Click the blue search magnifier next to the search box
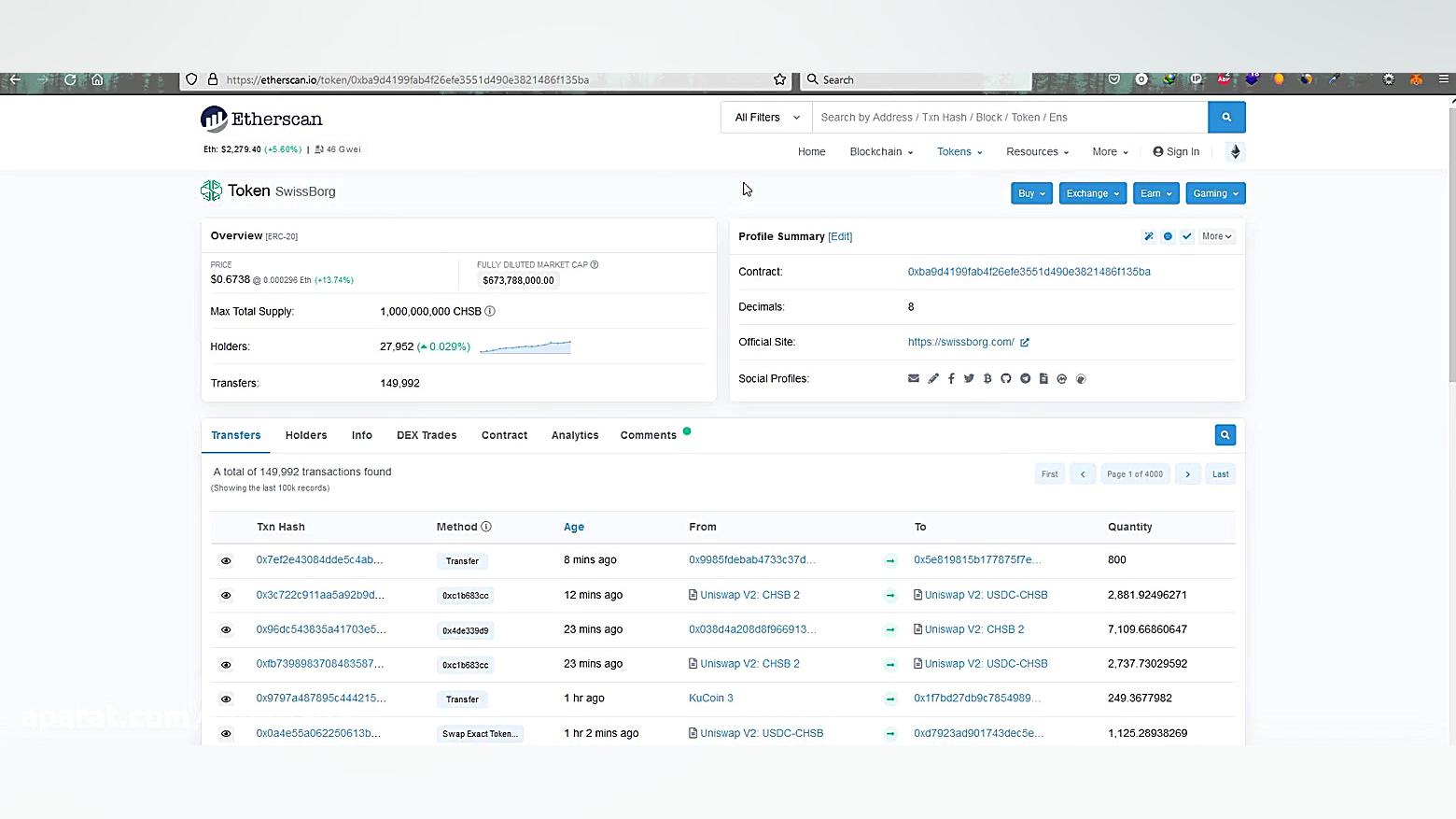This screenshot has width=1456, height=819. (1226, 117)
